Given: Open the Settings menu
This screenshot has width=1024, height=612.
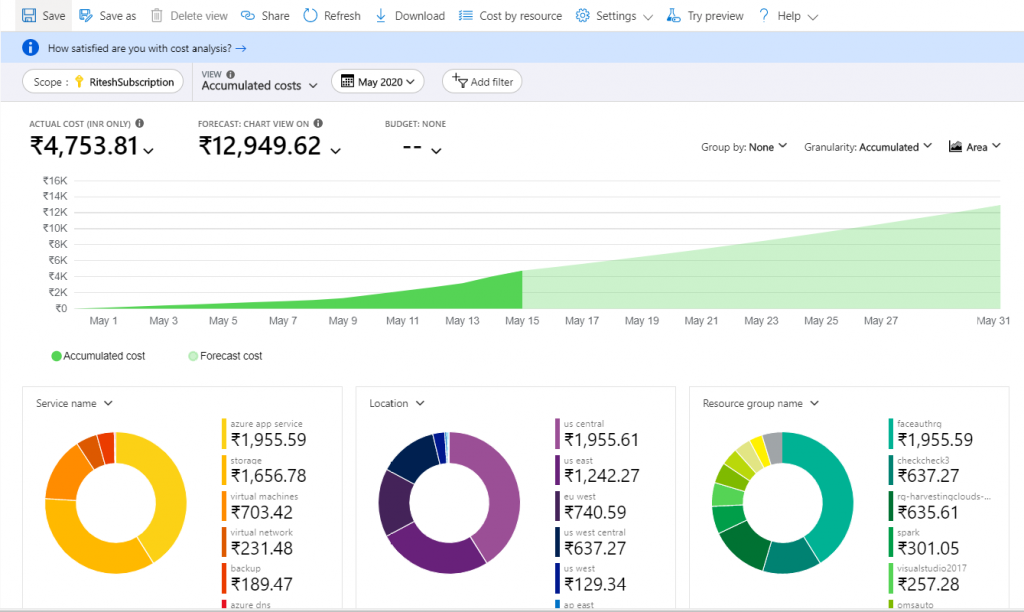Looking at the screenshot, I should 614,16.
